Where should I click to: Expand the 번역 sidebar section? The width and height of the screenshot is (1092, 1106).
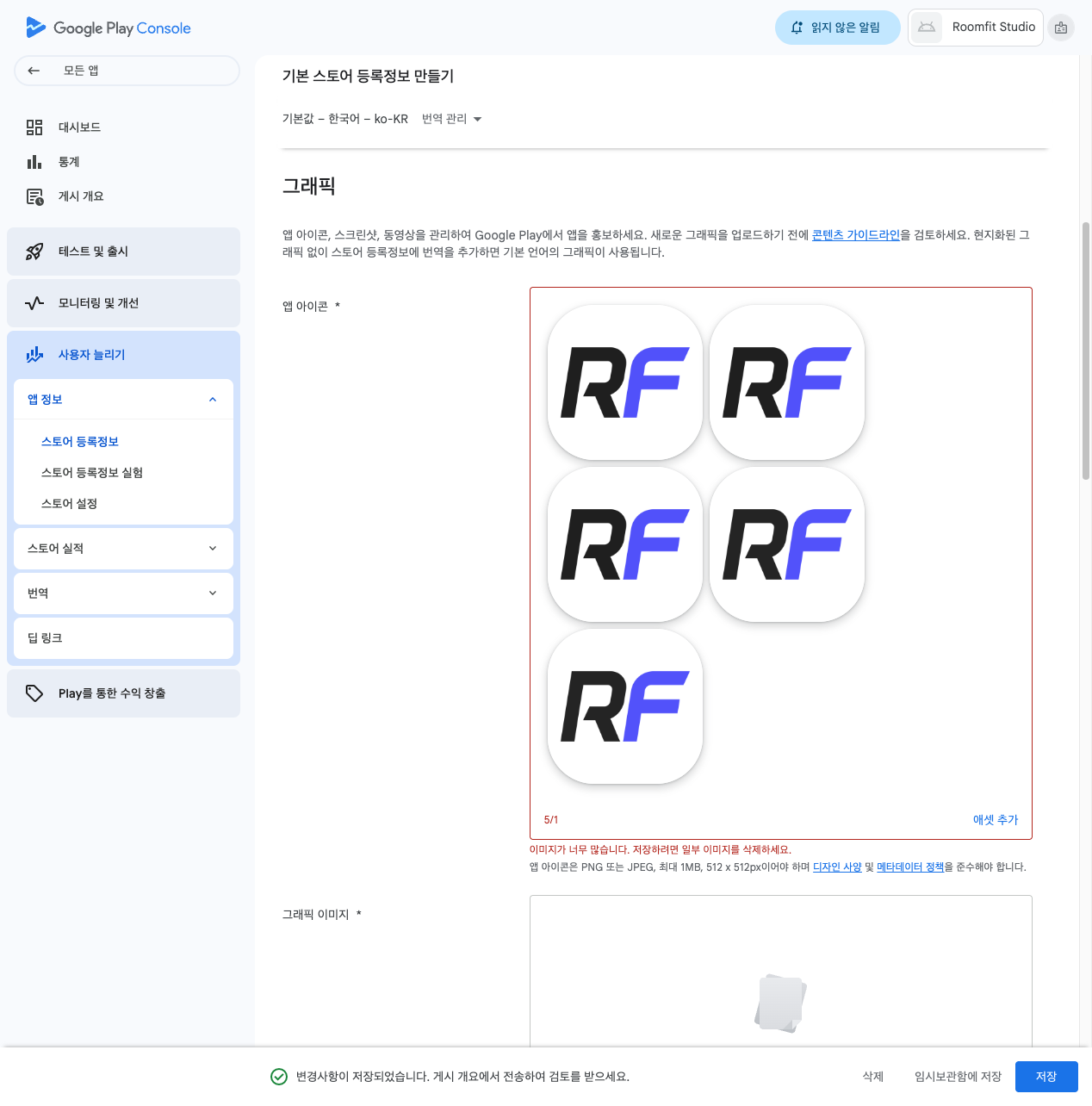pos(213,593)
